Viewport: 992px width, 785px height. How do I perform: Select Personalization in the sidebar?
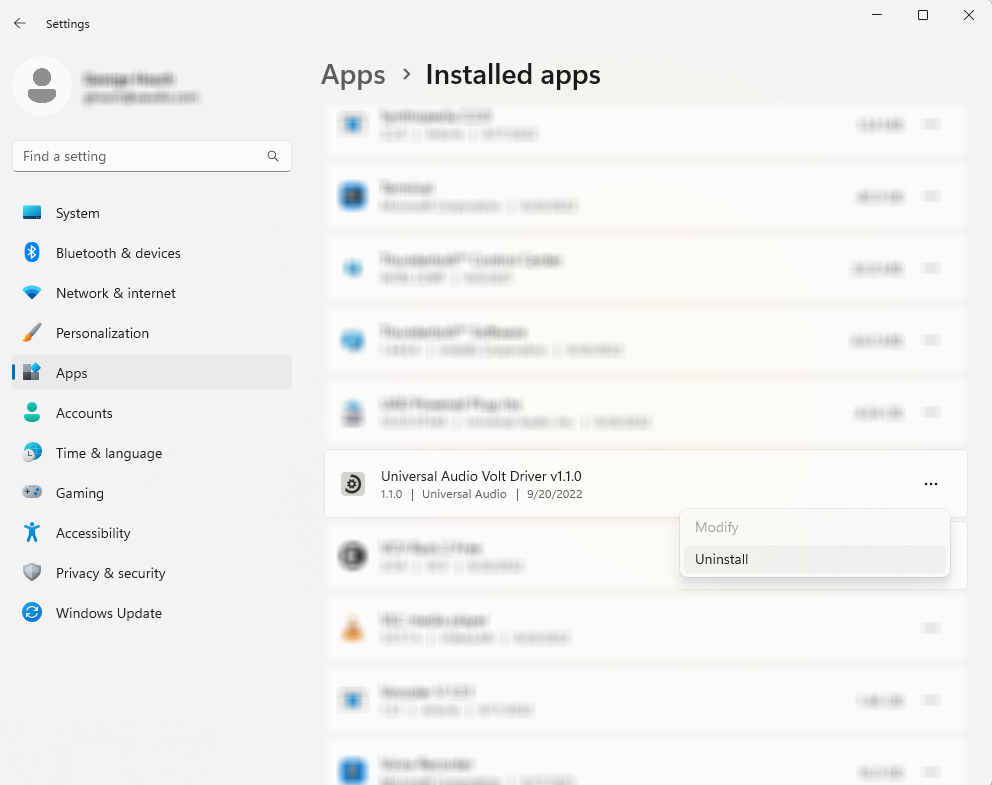coord(152,333)
